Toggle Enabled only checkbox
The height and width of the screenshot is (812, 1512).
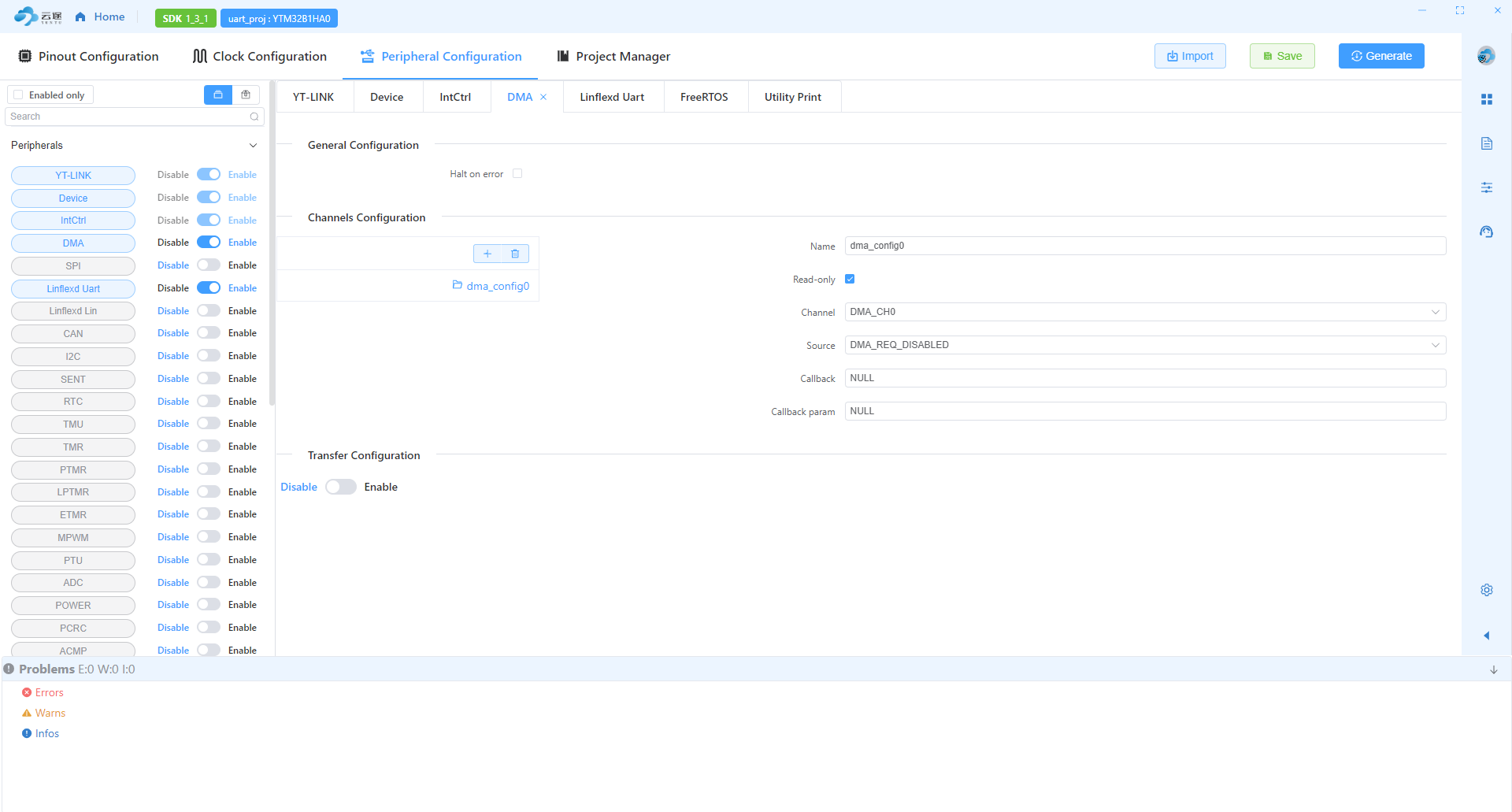click(18, 95)
